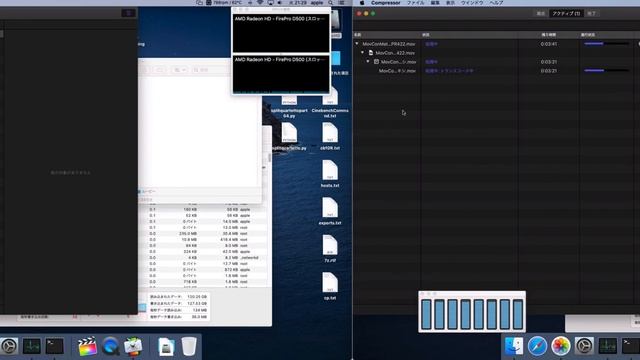Click the progress bar of the transcoding row
Image resolution: width=640 pixels, height=360 pixels.
[x=606, y=71]
